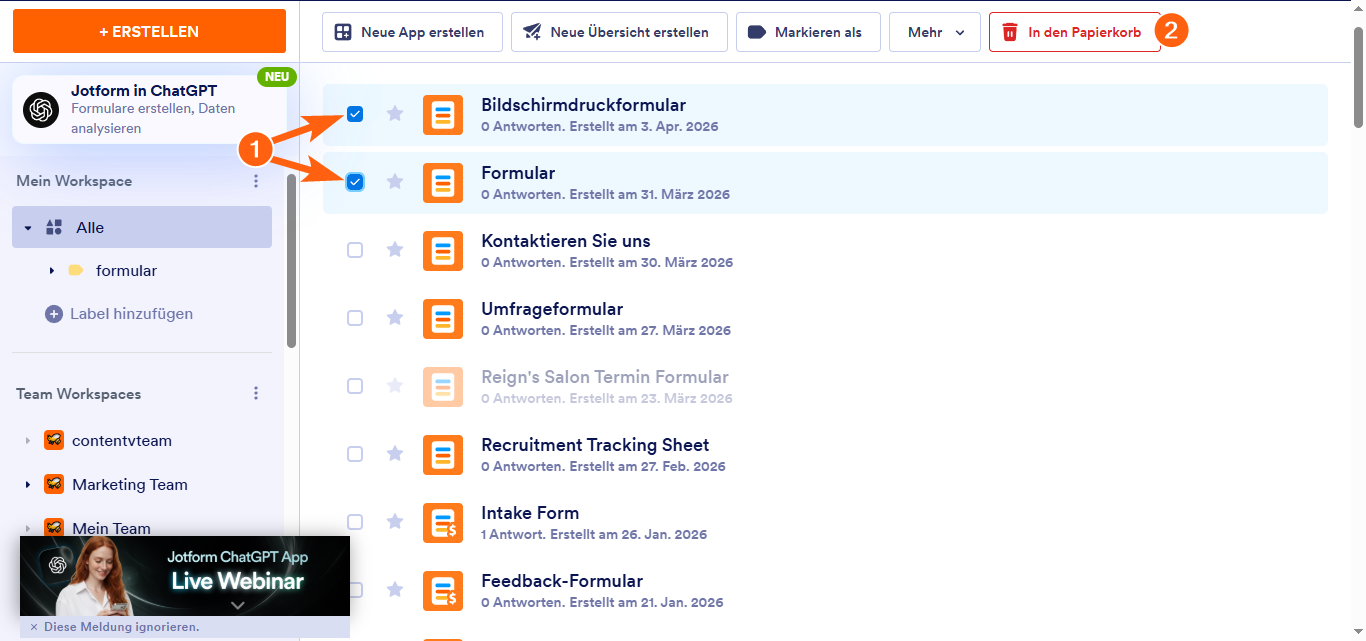
Task: Select Alle in Mein Workspace
Action: click(x=90, y=228)
